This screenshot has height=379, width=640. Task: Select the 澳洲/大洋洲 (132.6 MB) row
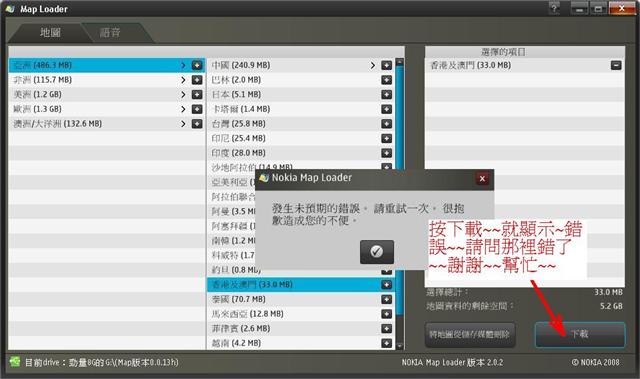pyautogui.click(x=107, y=124)
